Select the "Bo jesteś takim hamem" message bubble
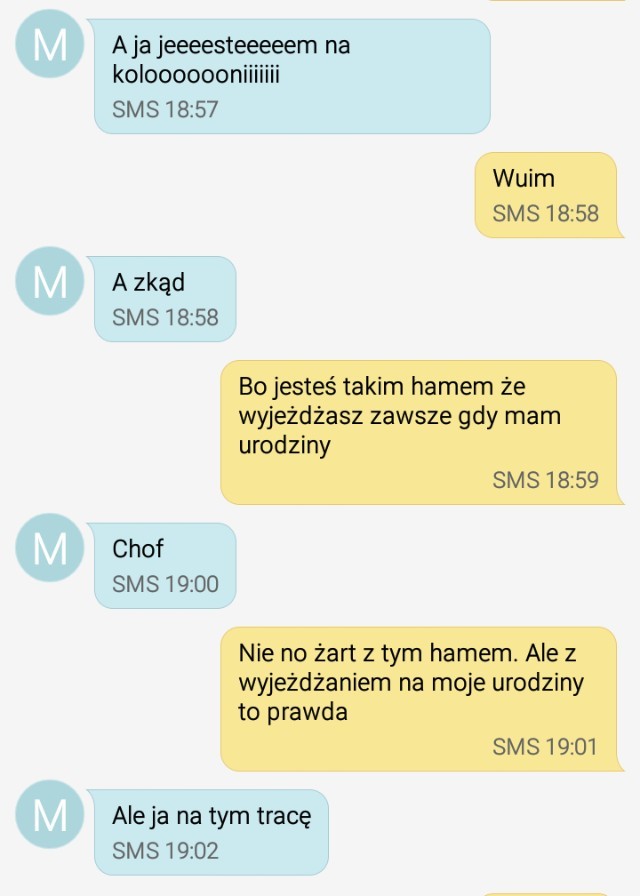Screen dimensions: 640x896 tap(419, 433)
